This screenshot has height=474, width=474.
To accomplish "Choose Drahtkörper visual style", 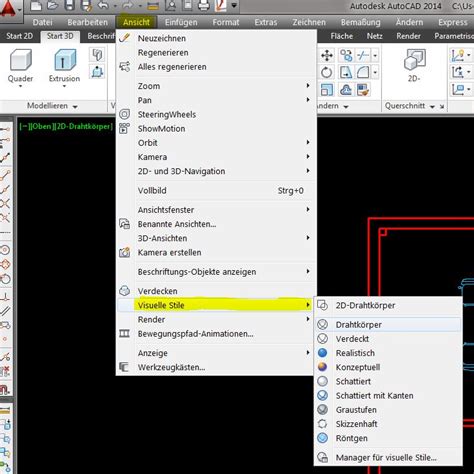I will (388, 324).
